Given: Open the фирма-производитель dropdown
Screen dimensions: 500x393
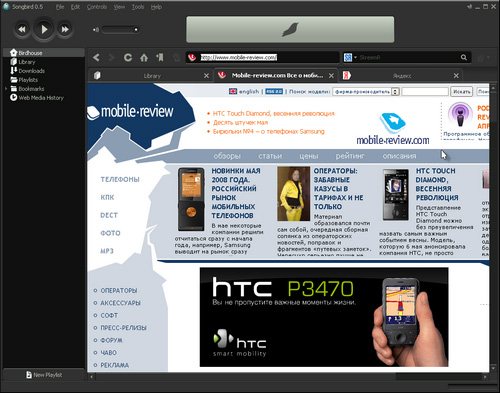Looking at the screenshot, I should [366, 91].
